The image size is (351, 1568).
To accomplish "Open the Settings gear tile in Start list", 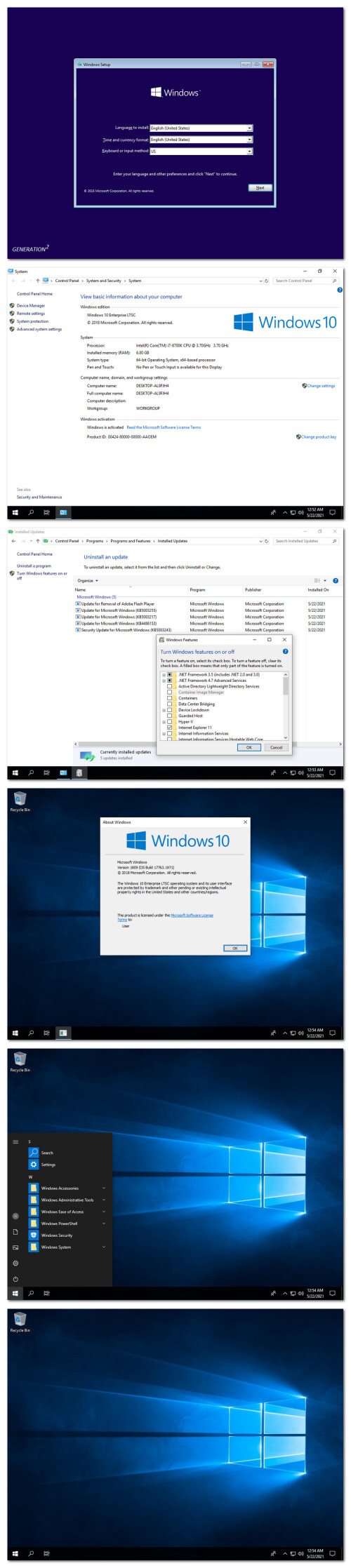I will point(33,1164).
